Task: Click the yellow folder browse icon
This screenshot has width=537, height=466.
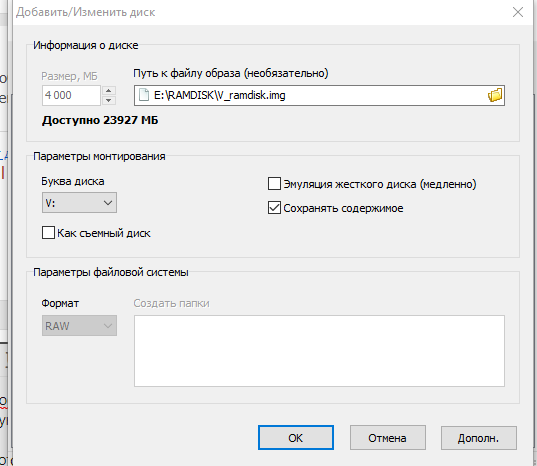Action: 495,95
